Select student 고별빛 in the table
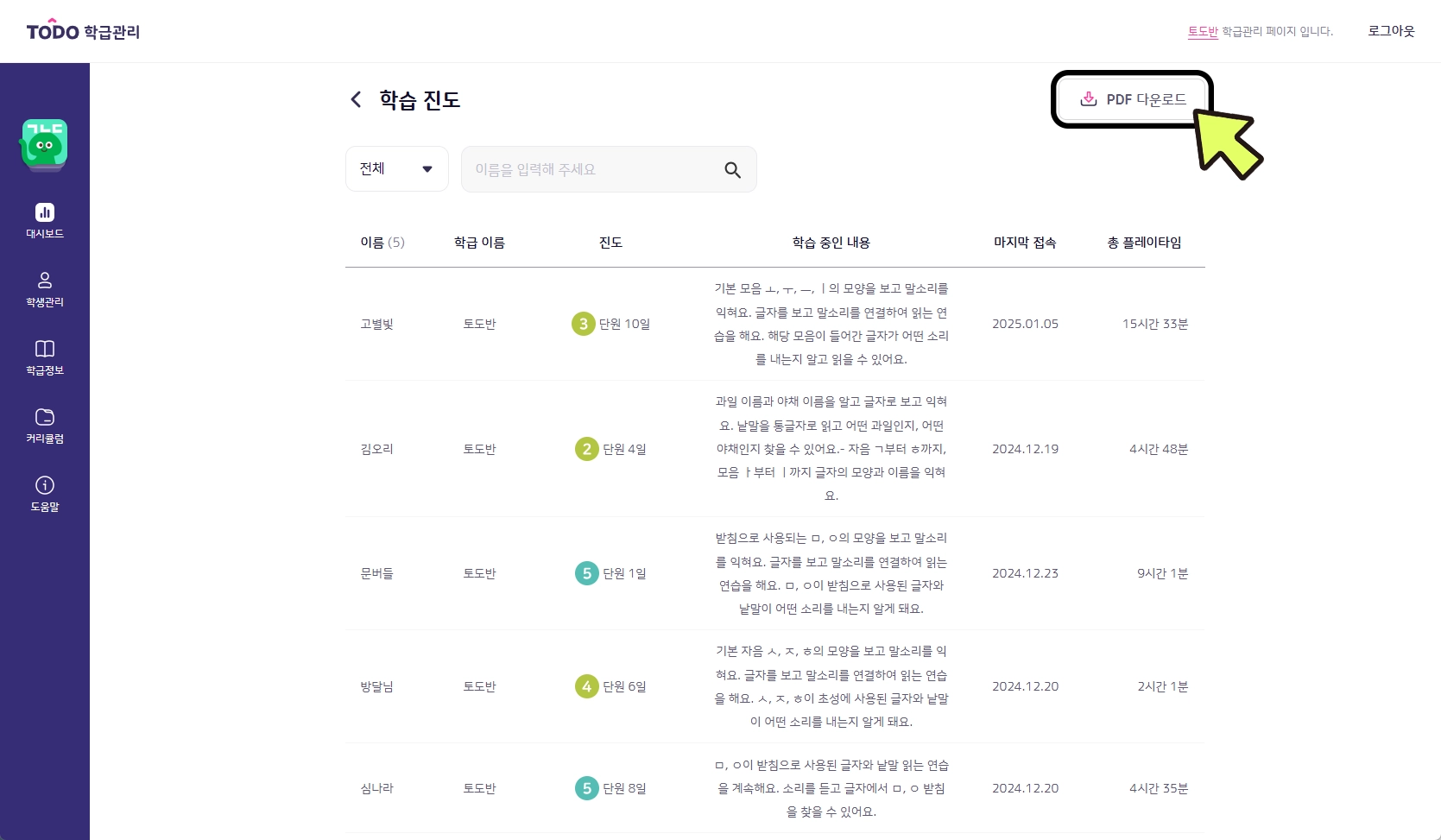Viewport: 1441px width, 840px height. pyautogui.click(x=376, y=325)
